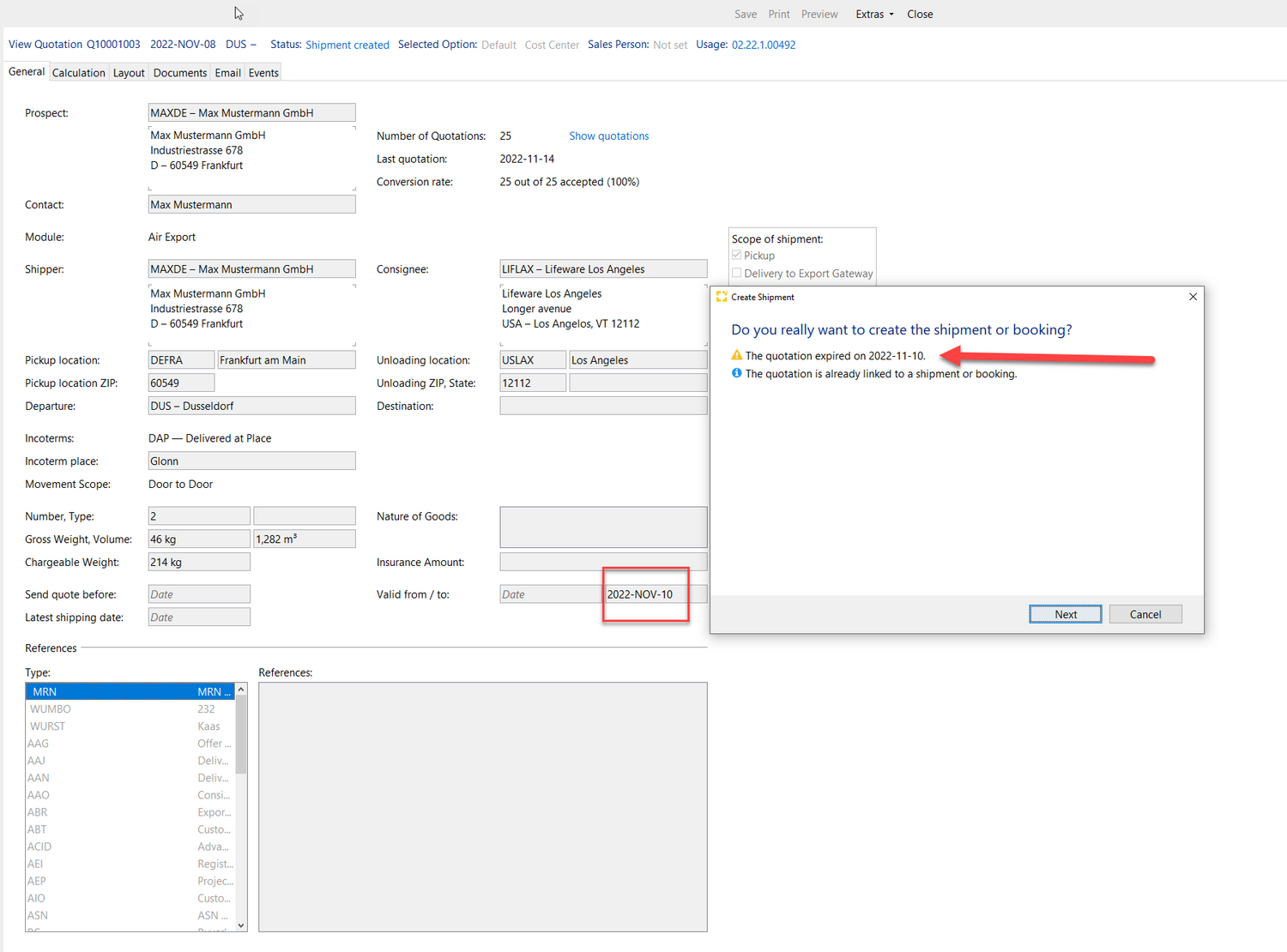1287x952 pixels.
Task: Click Send quote before date field
Action: pyautogui.click(x=199, y=593)
